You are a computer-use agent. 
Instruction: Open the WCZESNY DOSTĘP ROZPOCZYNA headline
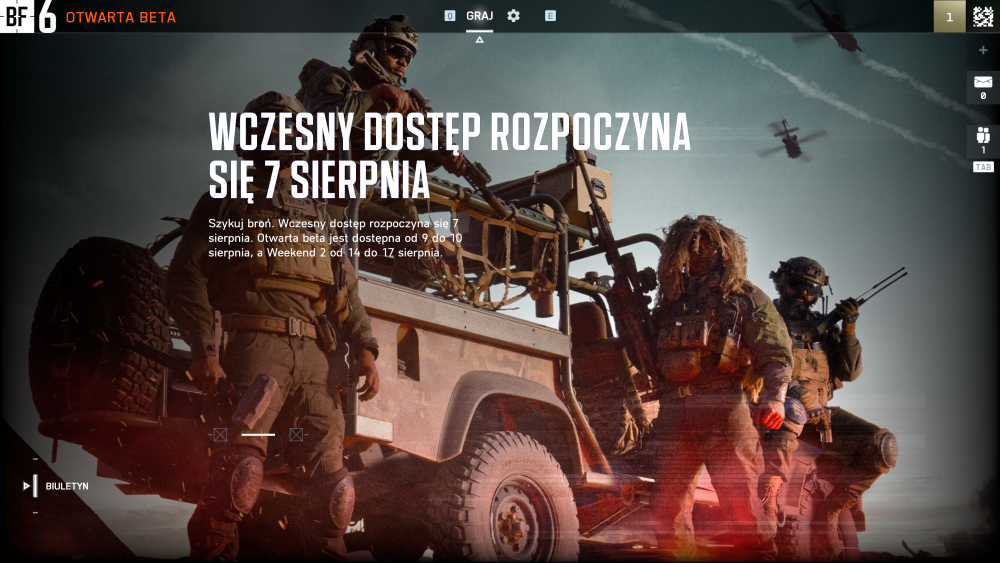coord(450,156)
